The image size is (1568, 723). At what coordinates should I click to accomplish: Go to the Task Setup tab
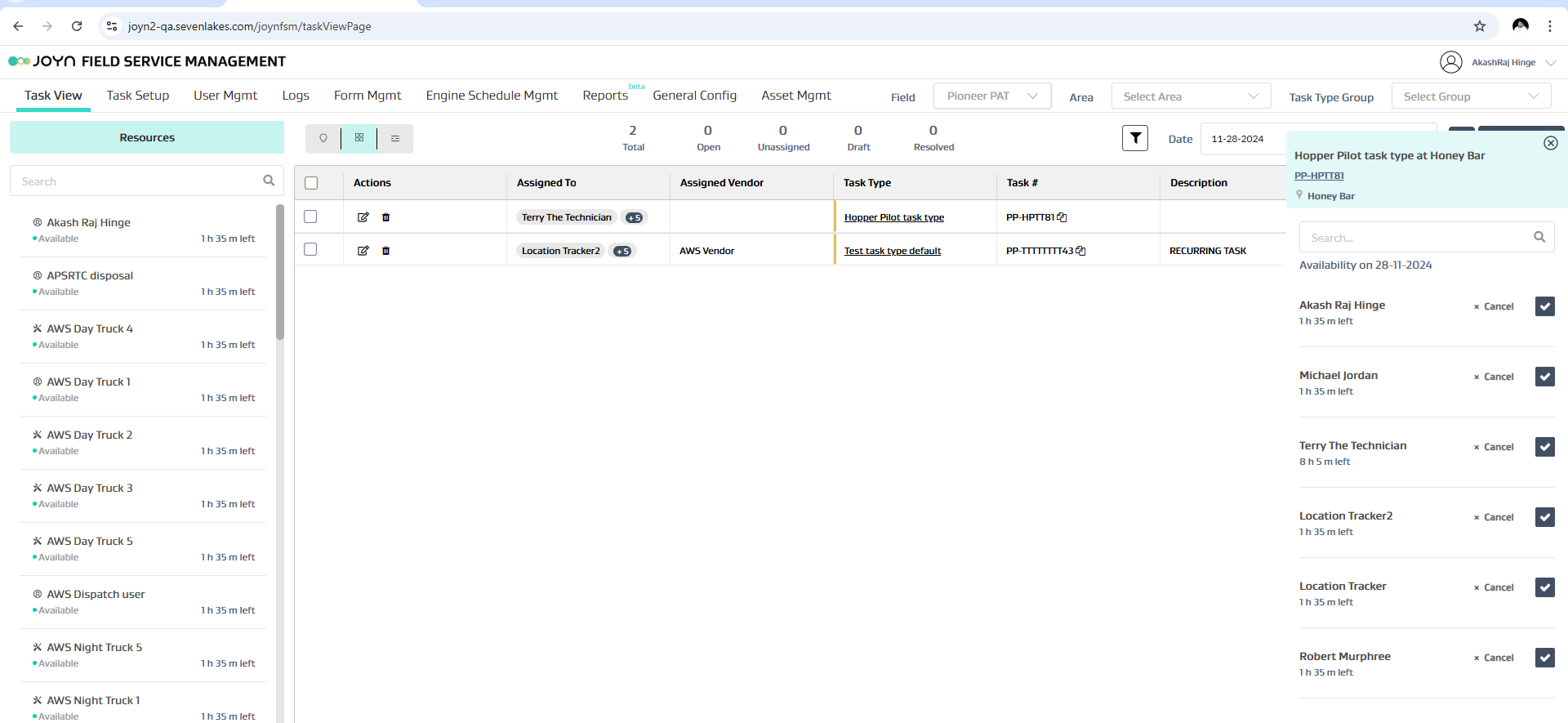138,96
